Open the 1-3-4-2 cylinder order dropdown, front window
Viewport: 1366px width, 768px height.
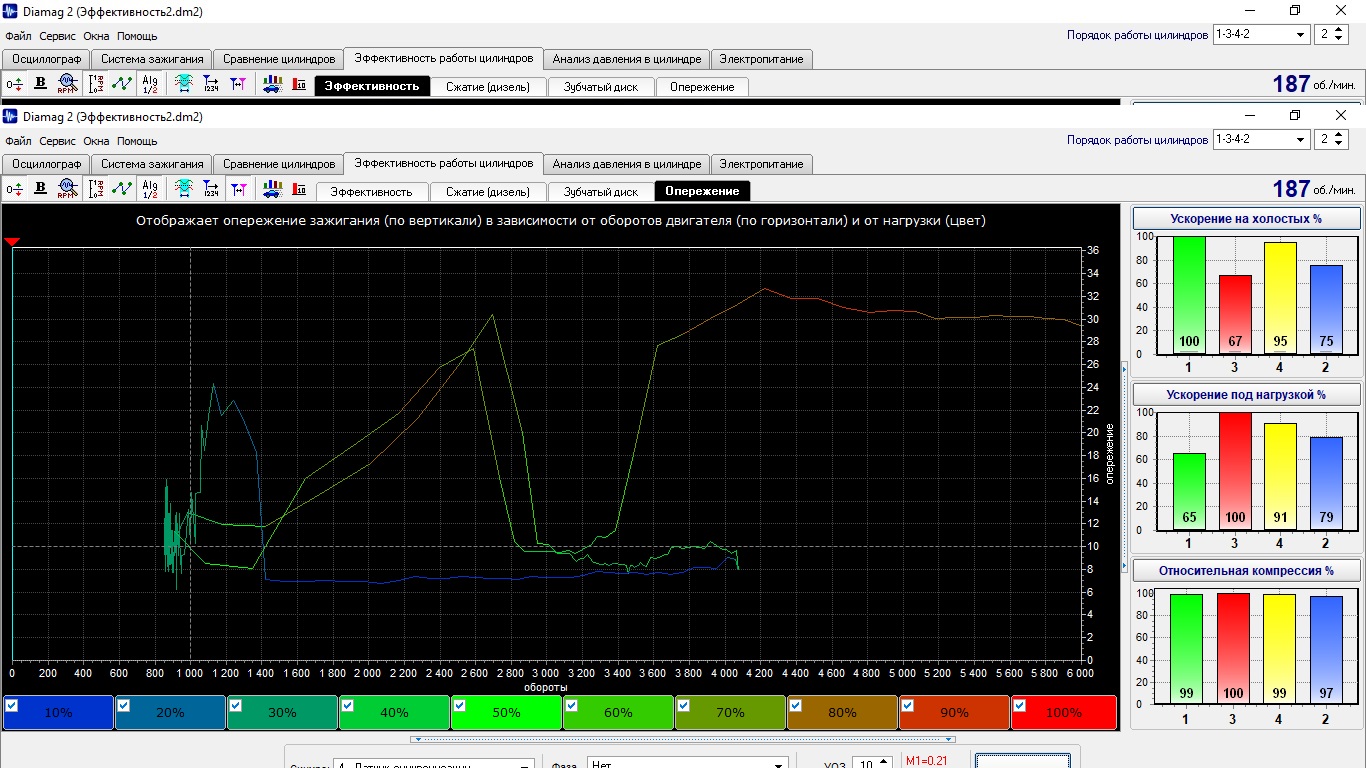(x=1261, y=139)
